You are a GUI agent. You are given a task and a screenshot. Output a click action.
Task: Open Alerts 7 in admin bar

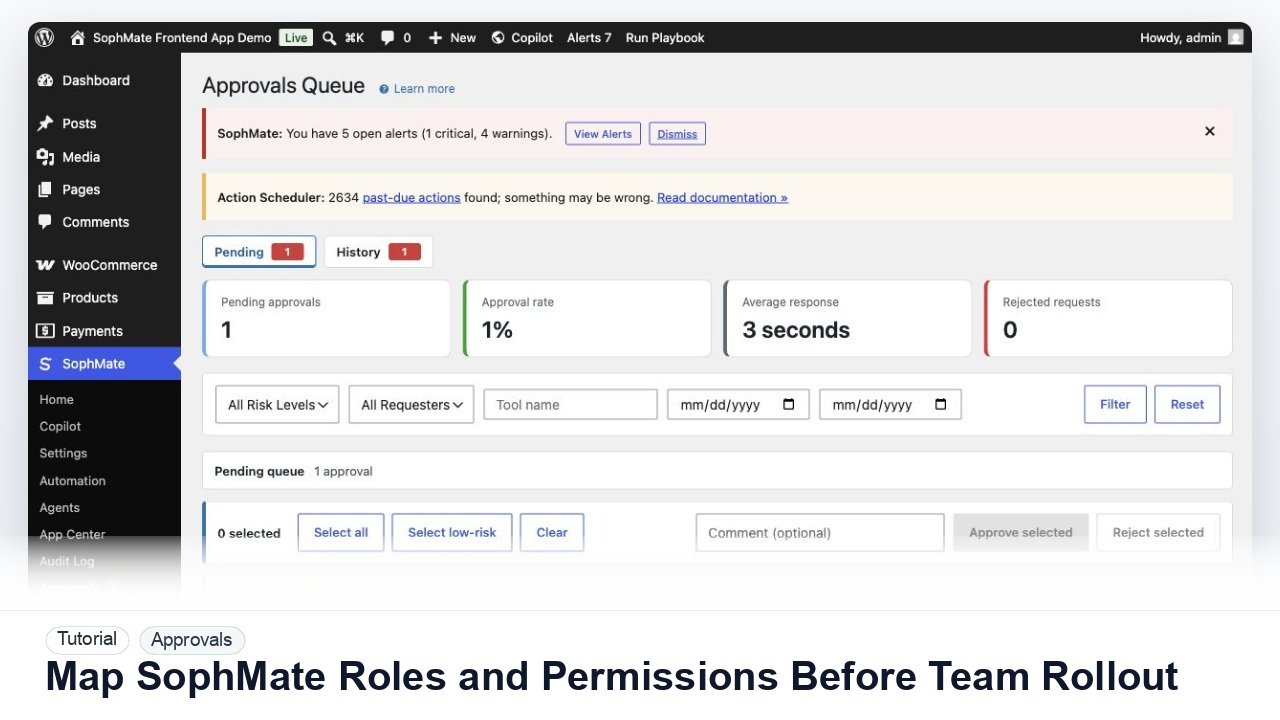589,38
